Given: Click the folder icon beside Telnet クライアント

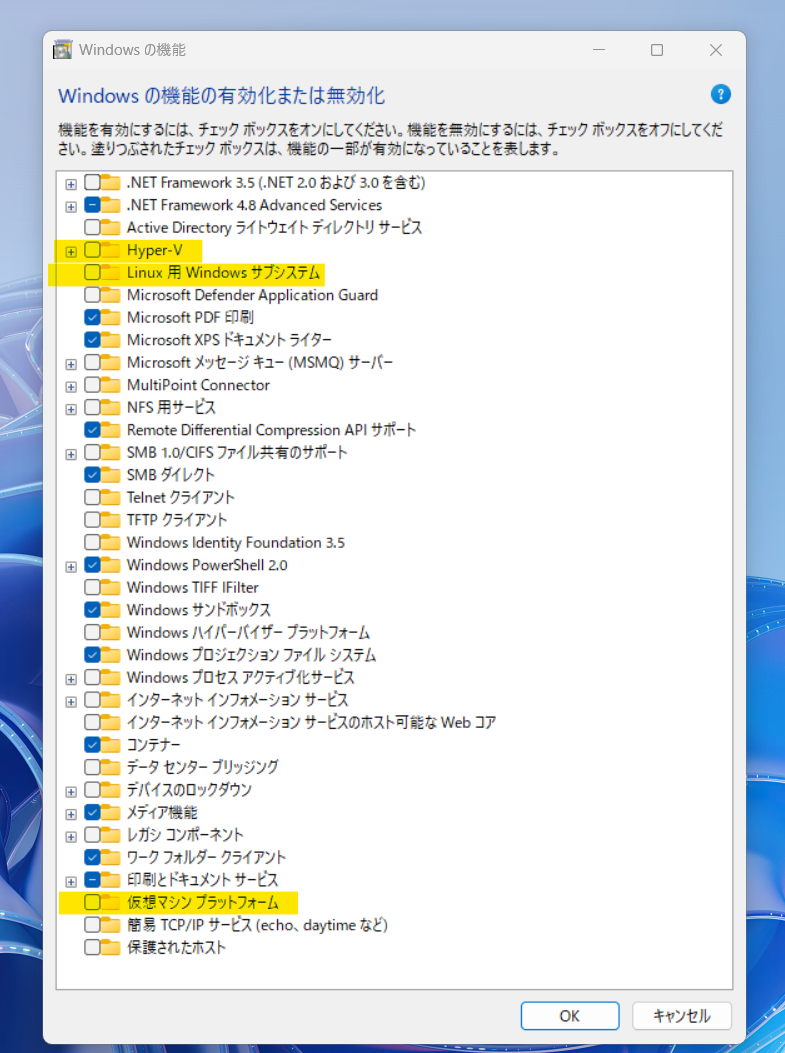Looking at the screenshot, I should coord(110,497).
